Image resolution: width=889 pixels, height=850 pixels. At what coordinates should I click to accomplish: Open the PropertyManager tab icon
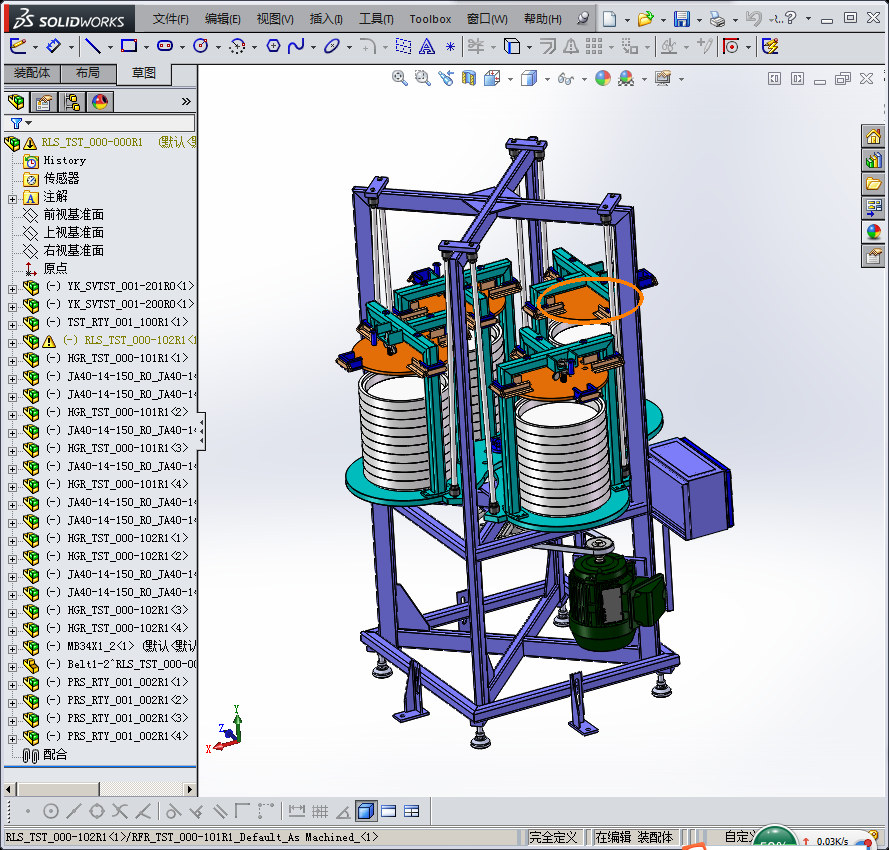pyautogui.click(x=44, y=102)
